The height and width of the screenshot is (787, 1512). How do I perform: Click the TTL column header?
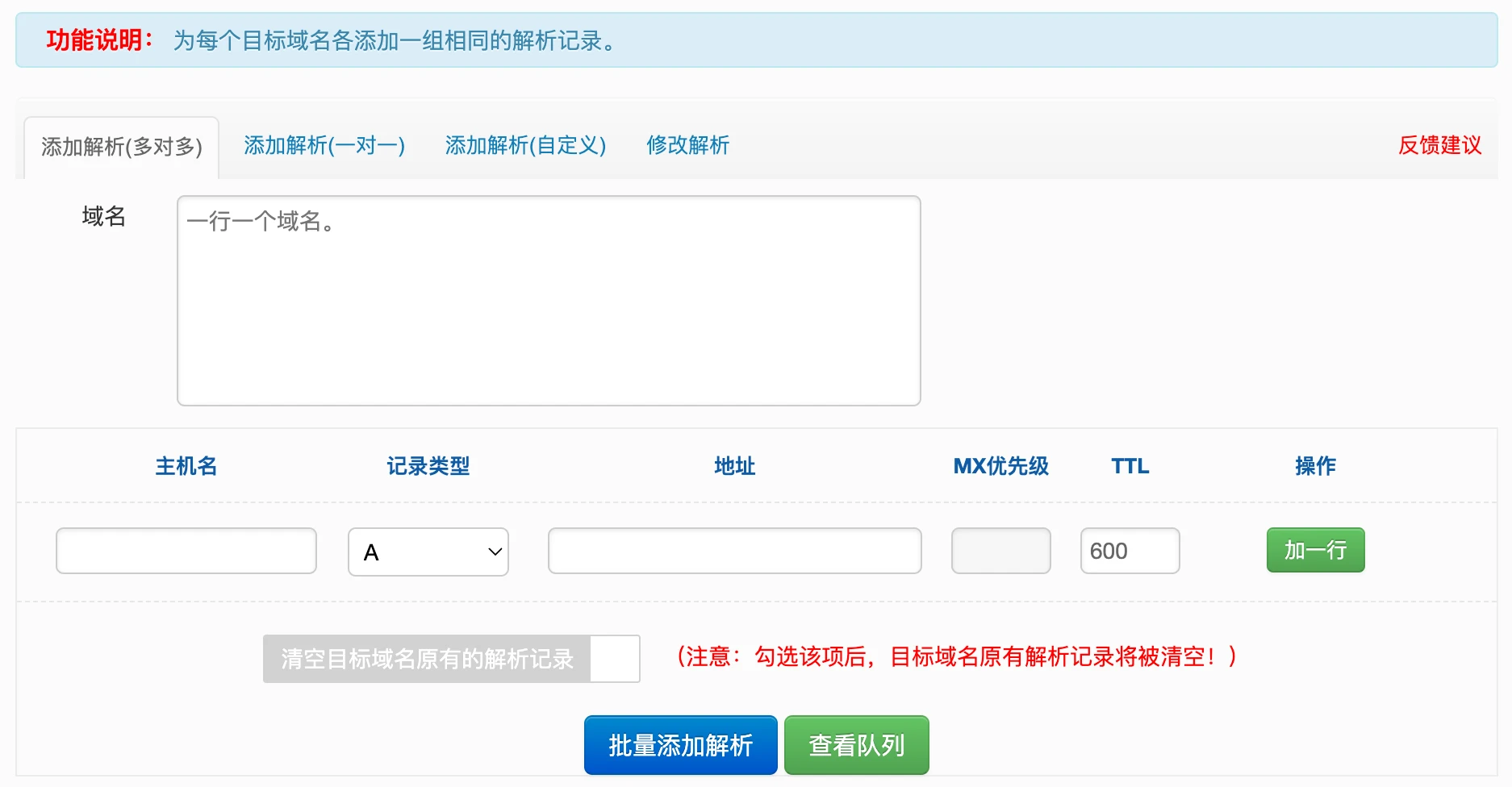point(1130,466)
